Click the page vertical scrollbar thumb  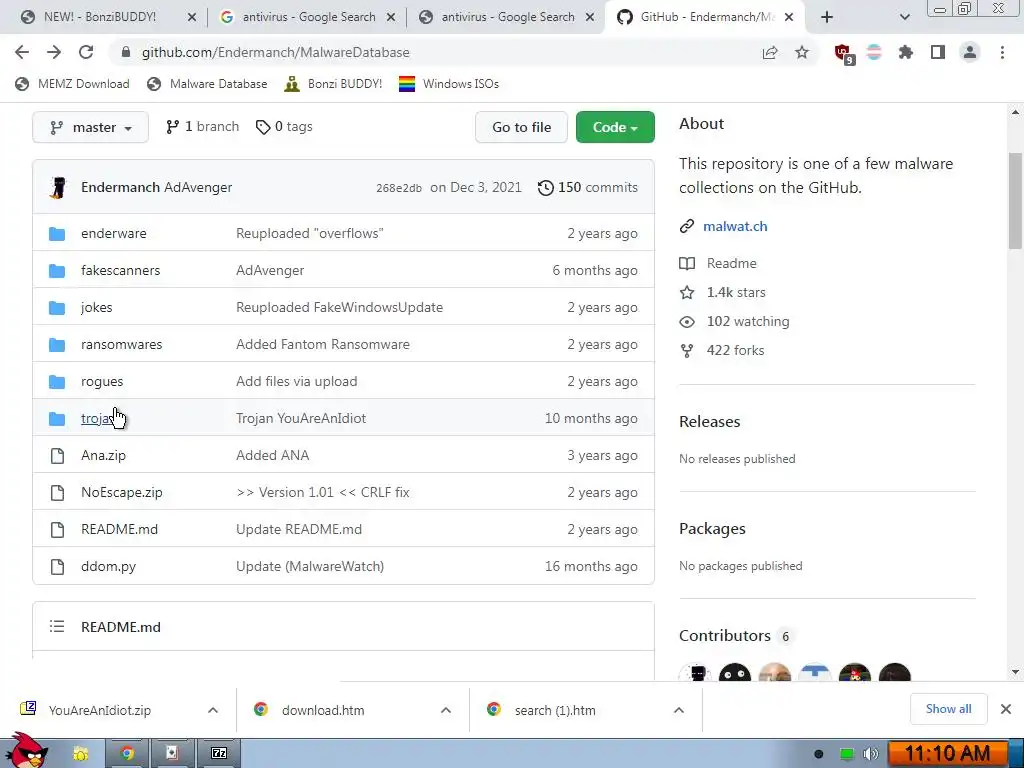[1015, 200]
